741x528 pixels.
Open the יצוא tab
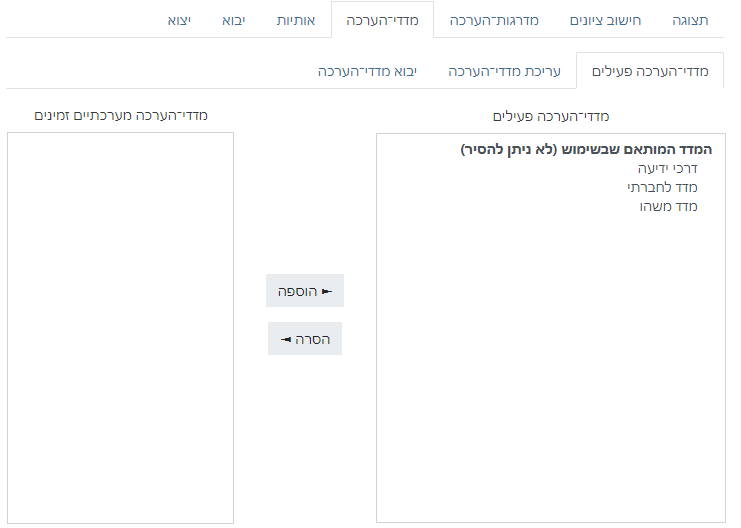pyautogui.click(x=180, y=20)
